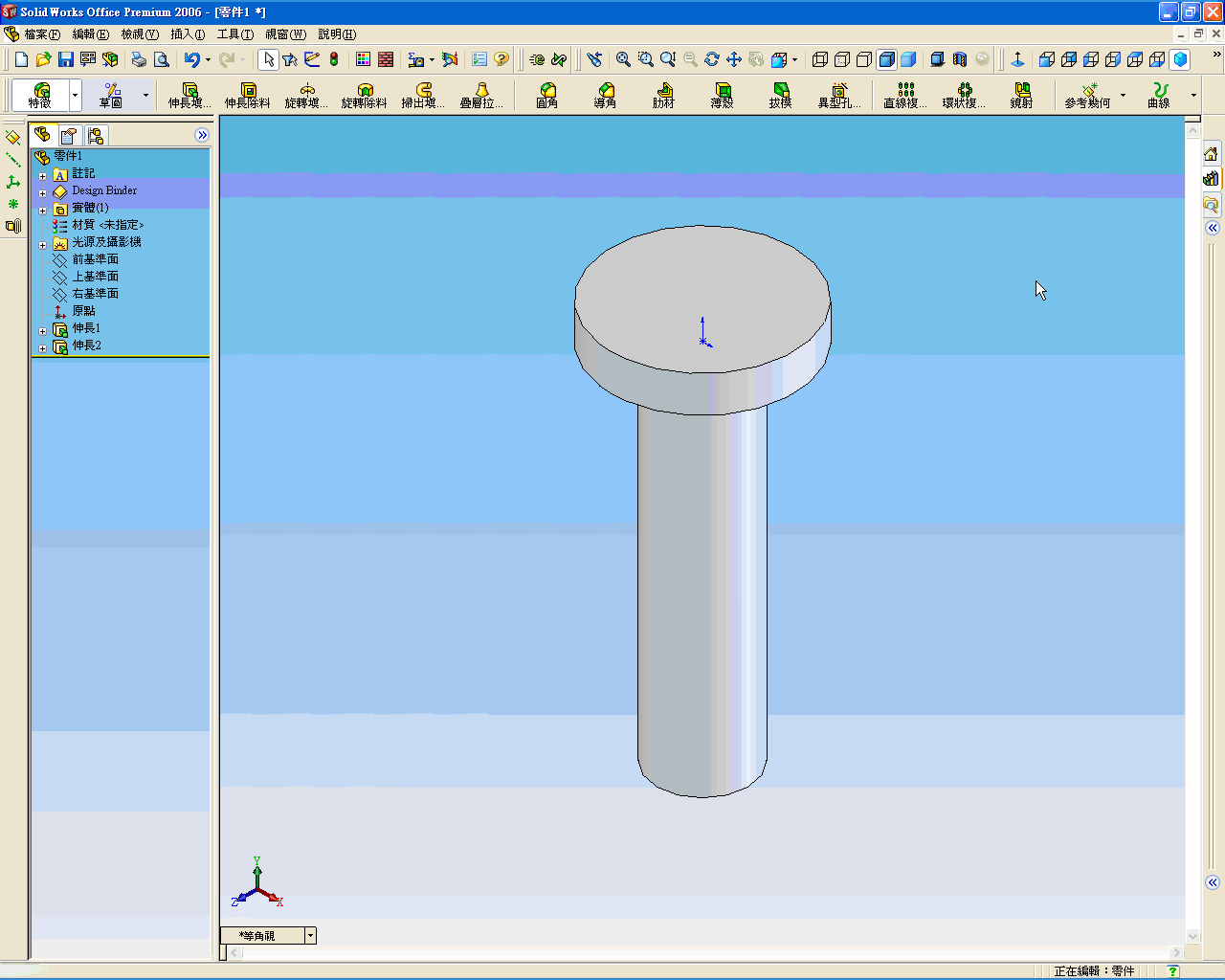Click the 旋轉除料 revolved cut icon

point(365,95)
